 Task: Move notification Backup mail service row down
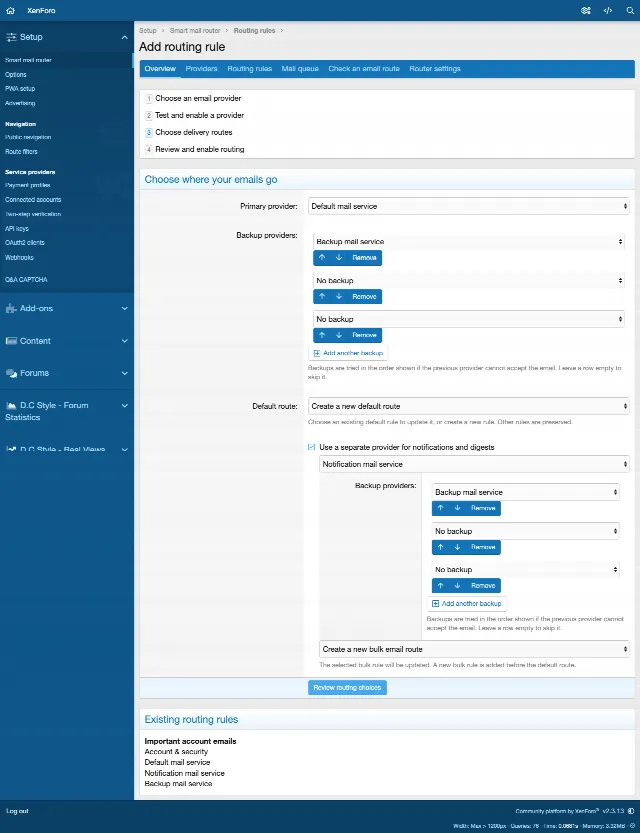[x=457, y=508]
